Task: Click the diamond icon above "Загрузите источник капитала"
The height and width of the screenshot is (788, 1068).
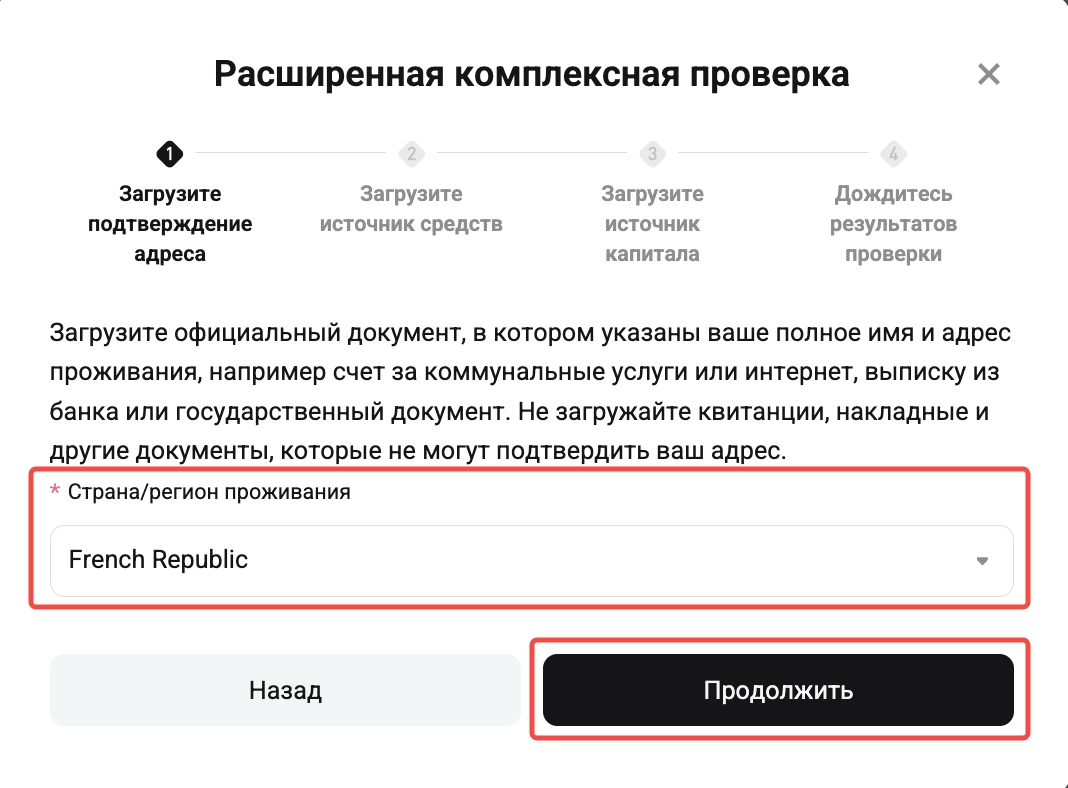Action: (x=652, y=154)
